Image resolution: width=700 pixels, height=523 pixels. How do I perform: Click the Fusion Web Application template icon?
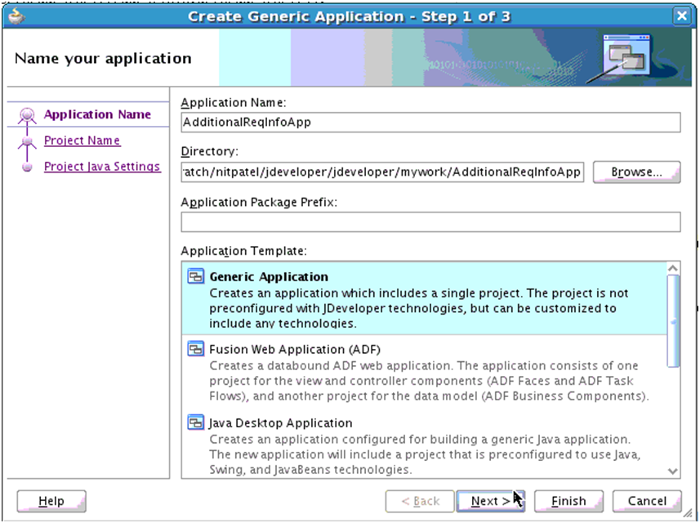[196, 349]
